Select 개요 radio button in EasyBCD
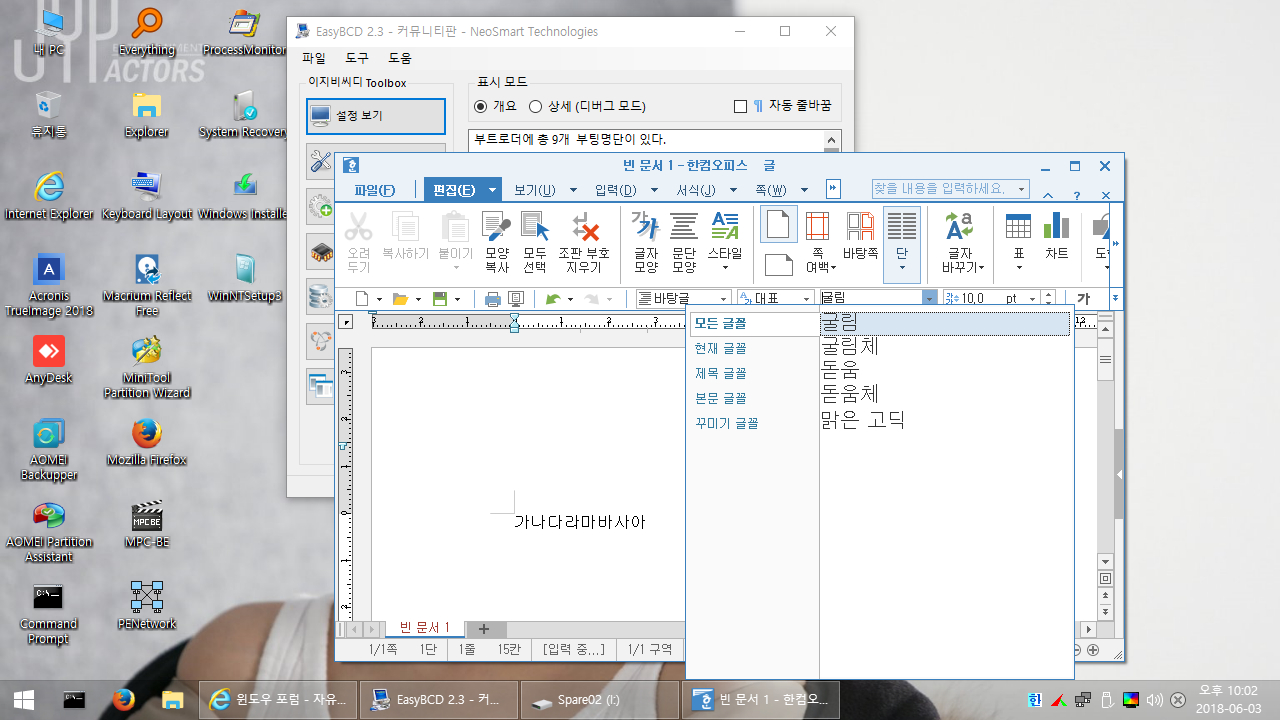Viewport: 1280px width, 720px height. click(x=481, y=106)
